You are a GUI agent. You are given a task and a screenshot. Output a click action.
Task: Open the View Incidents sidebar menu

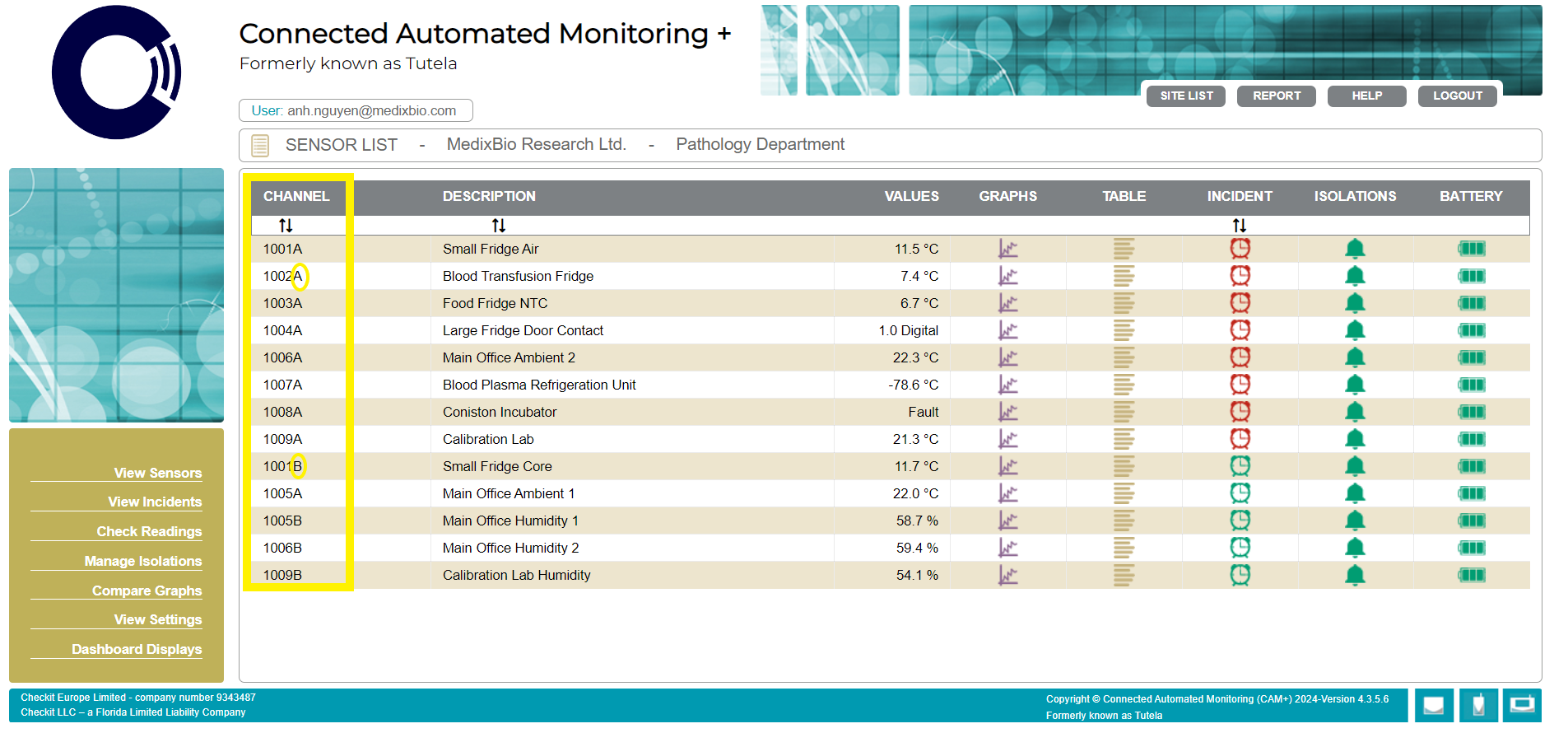[155, 502]
